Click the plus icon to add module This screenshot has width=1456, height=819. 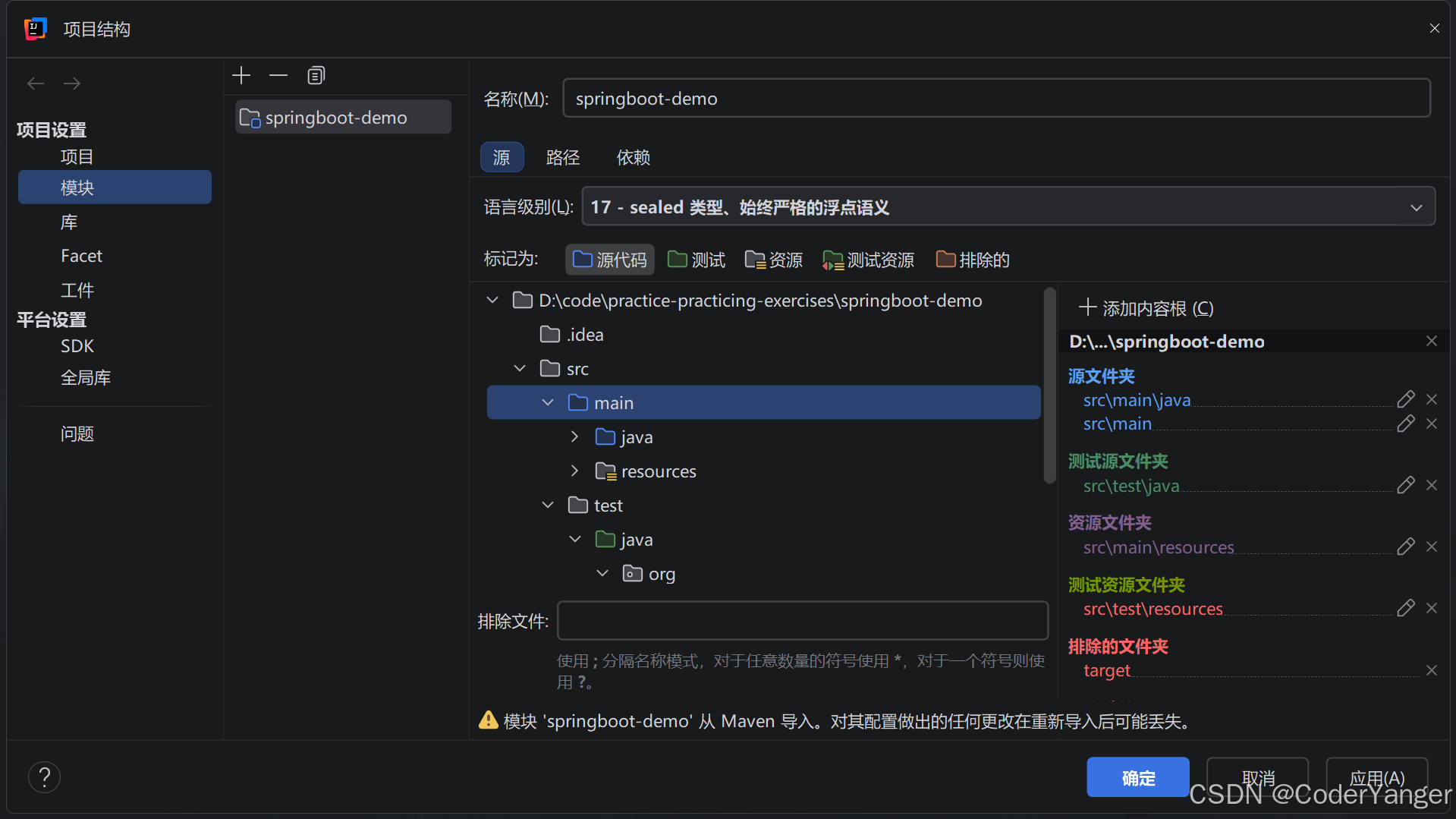pyautogui.click(x=241, y=75)
